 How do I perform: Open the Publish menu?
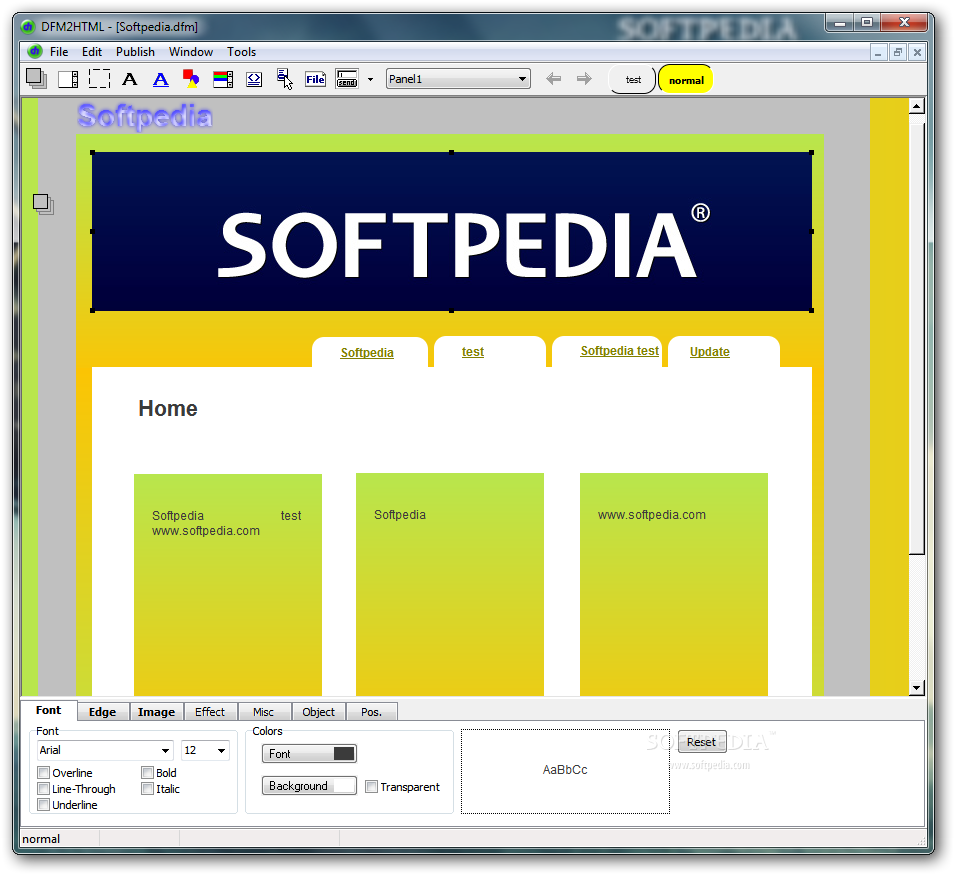135,52
